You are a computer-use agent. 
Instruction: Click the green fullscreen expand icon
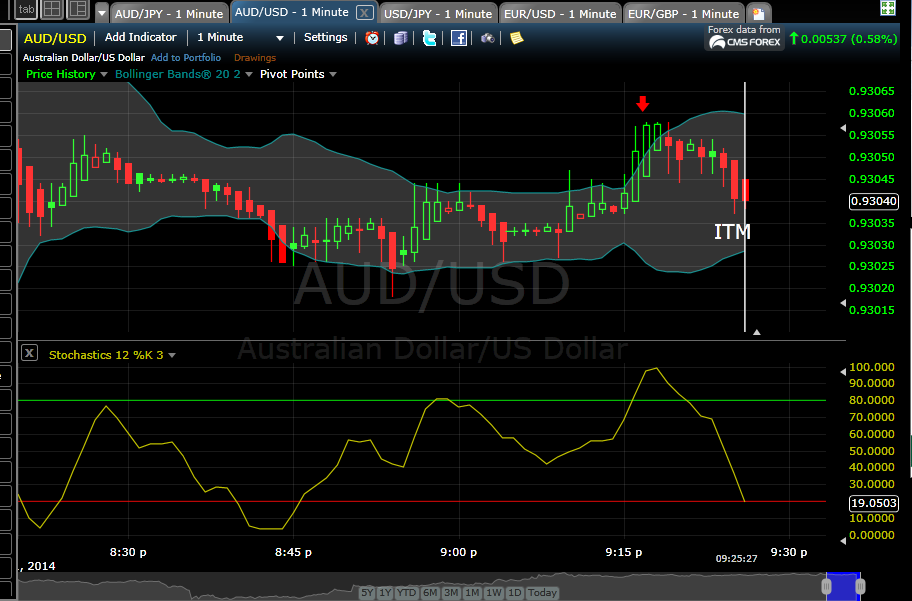(x=888, y=8)
